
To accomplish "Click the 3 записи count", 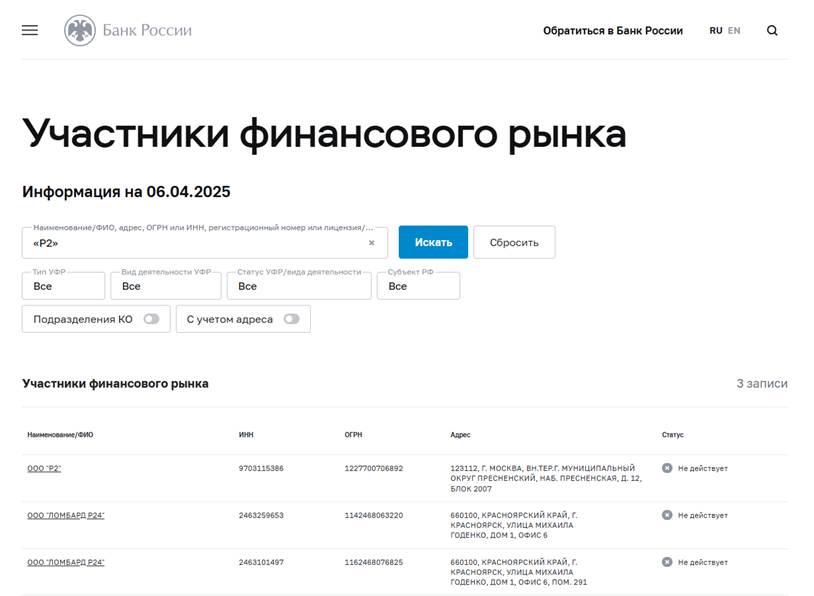I will point(762,384).
